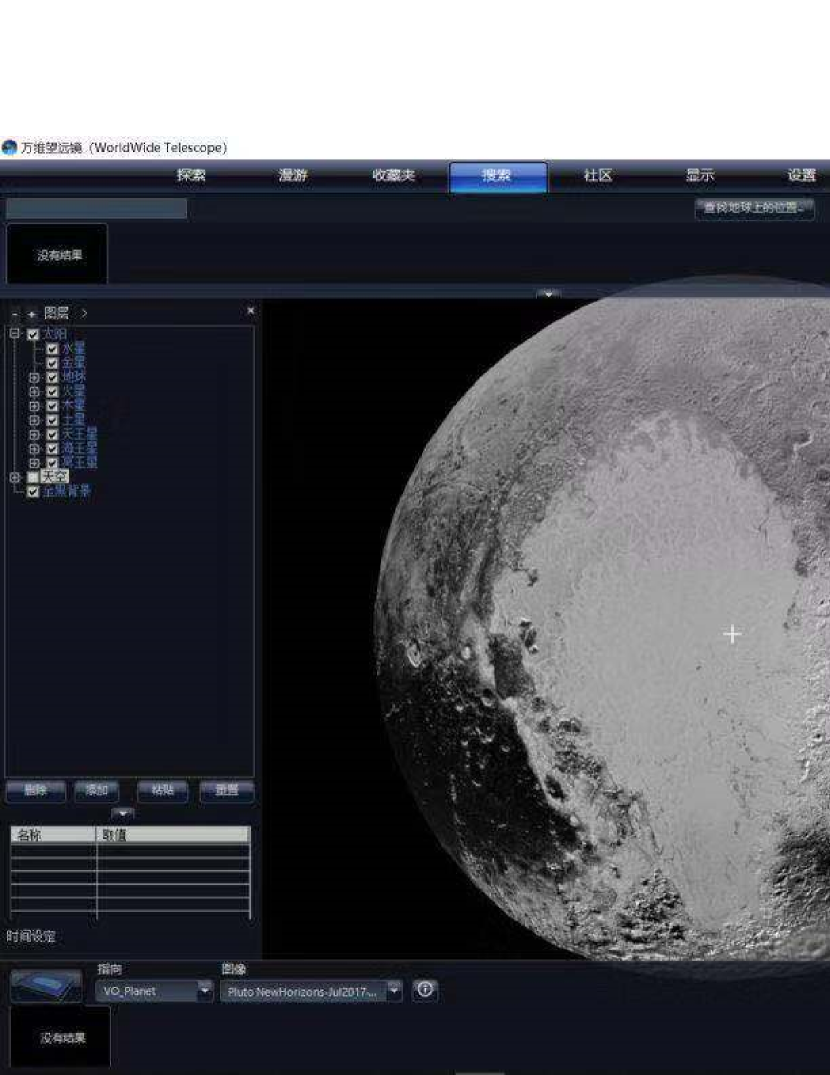Click the 名称 column header
The width and height of the screenshot is (830, 1075).
[x=53, y=834]
